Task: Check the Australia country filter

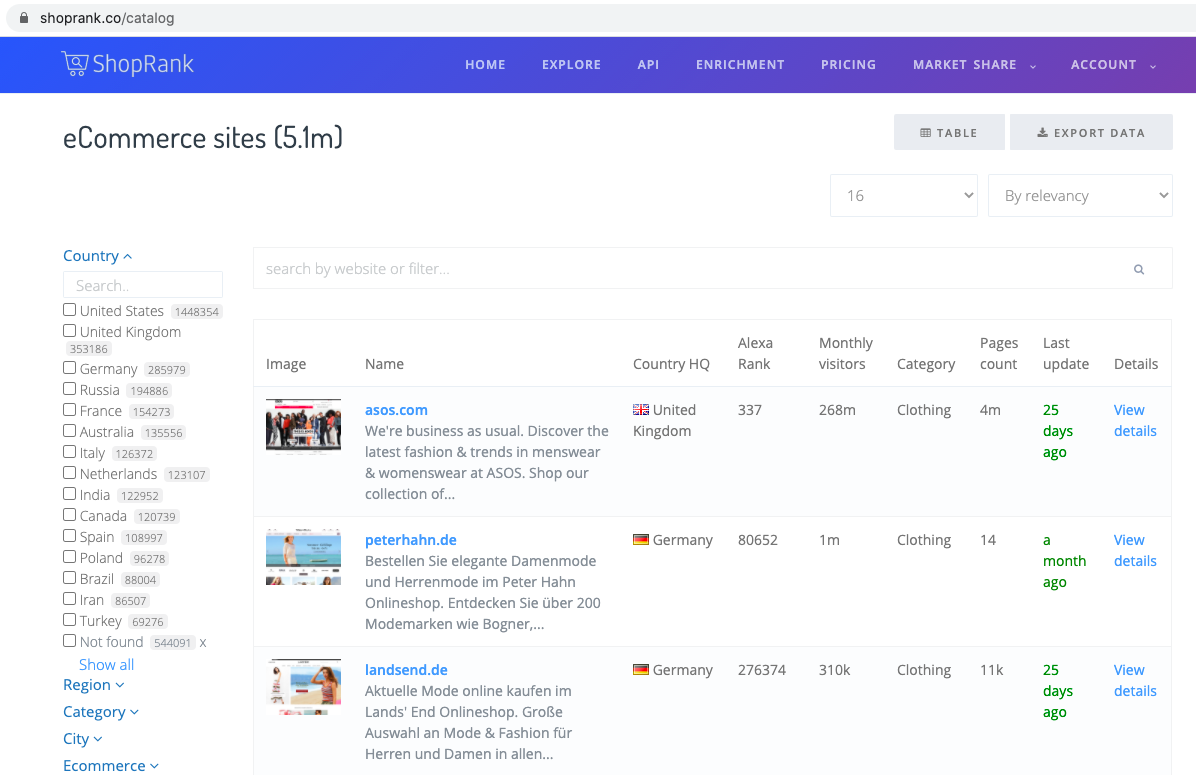Action: pos(69,431)
